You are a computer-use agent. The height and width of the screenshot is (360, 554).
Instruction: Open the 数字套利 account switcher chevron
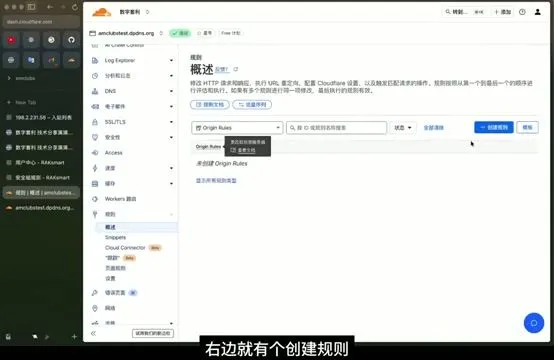point(147,12)
